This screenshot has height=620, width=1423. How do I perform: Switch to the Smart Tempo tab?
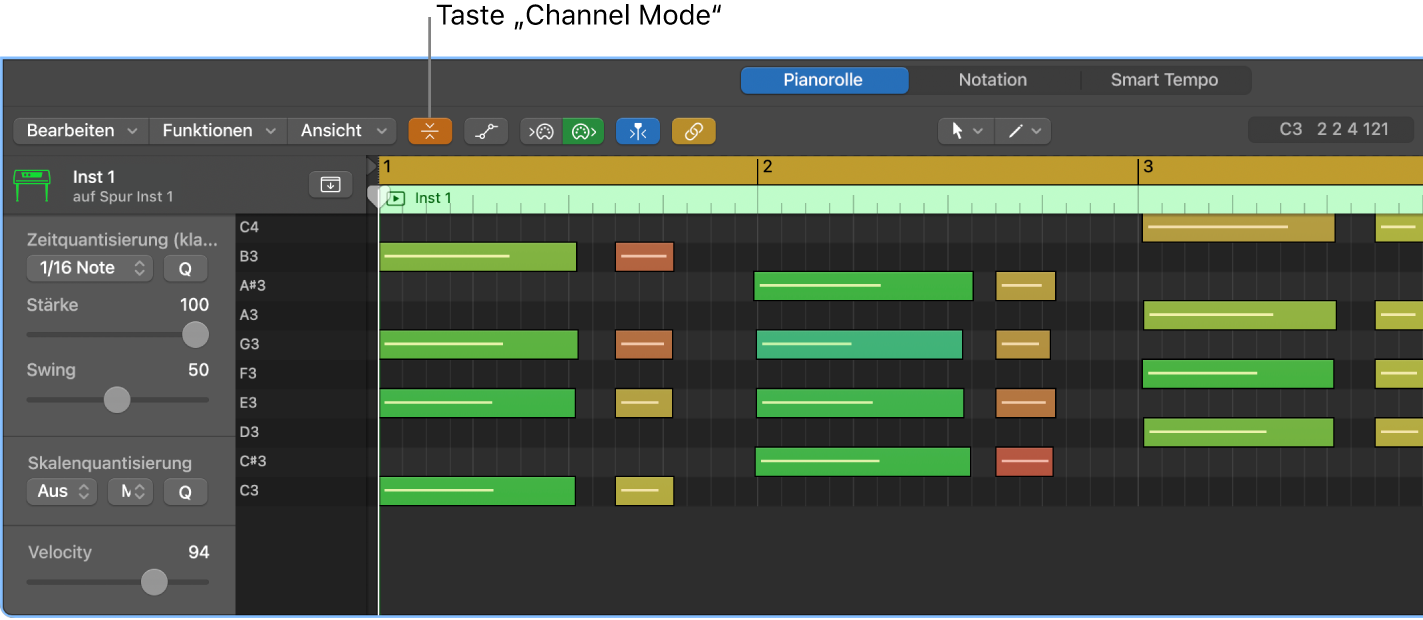coord(1165,80)
